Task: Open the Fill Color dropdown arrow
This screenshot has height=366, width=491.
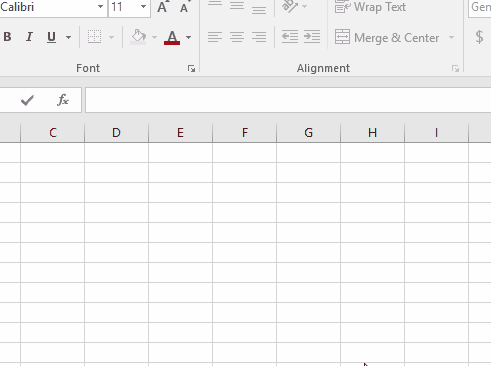Action: point(154,37)
